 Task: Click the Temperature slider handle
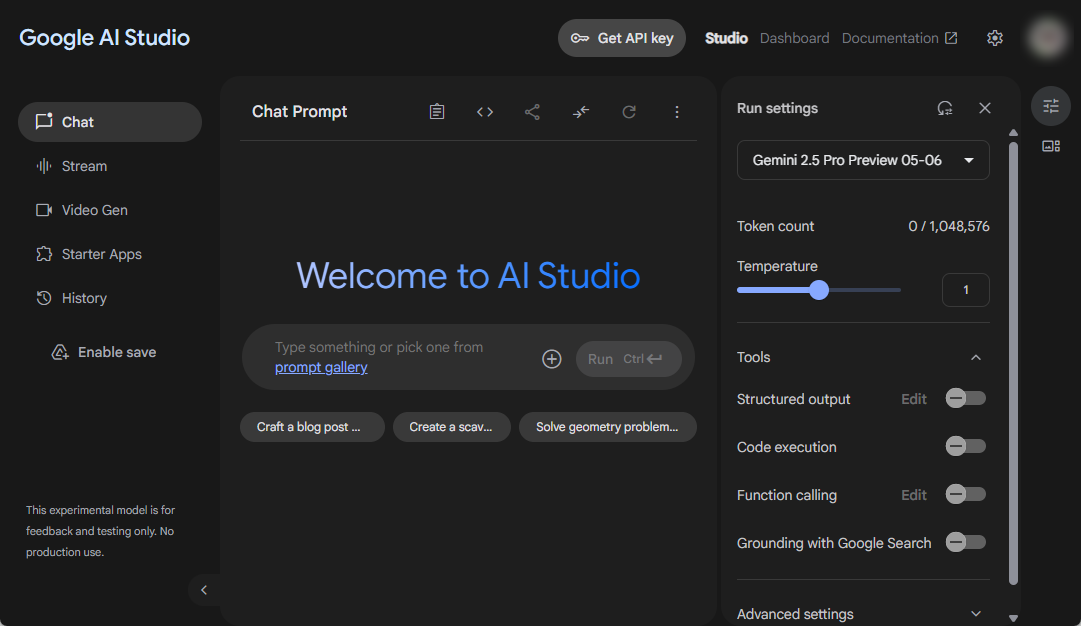(x=819, y=290)
